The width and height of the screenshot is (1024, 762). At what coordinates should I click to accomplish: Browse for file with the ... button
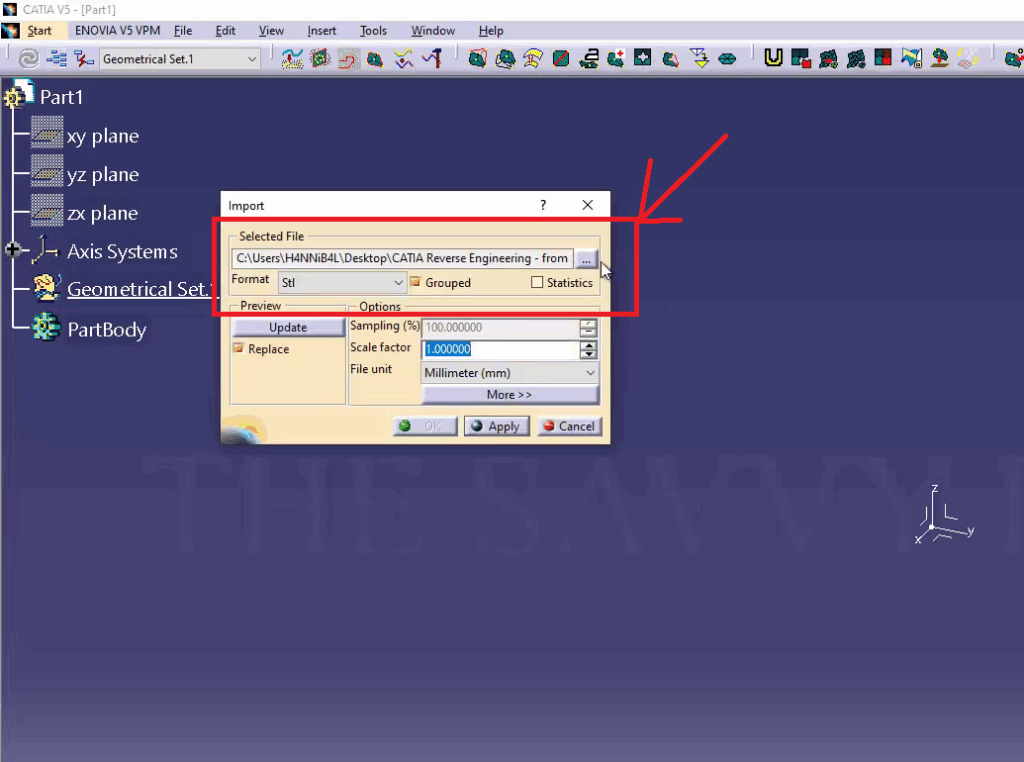[x=586, y=259]
